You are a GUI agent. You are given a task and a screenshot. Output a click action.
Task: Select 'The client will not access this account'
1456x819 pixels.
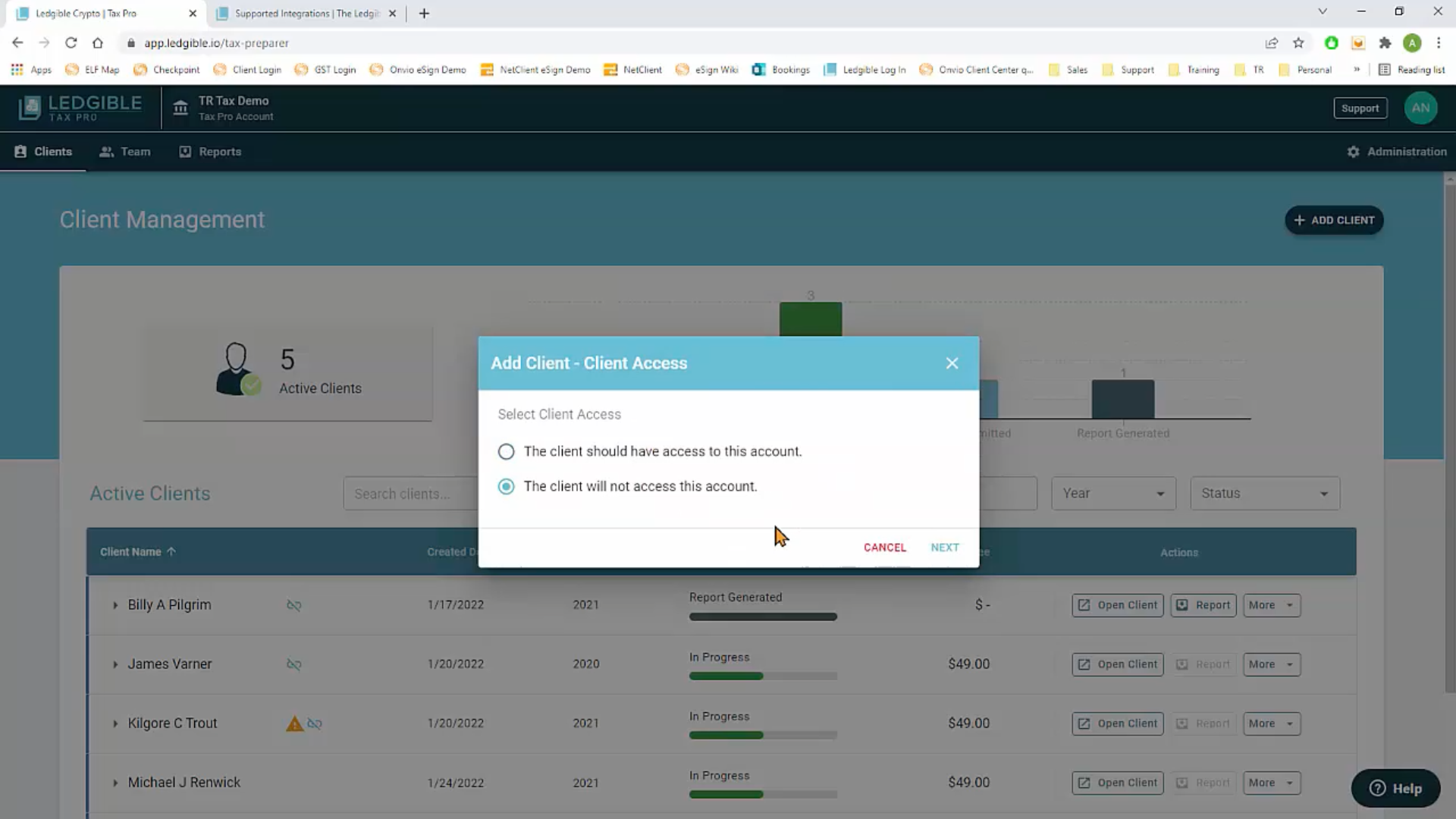pos(506,486)
